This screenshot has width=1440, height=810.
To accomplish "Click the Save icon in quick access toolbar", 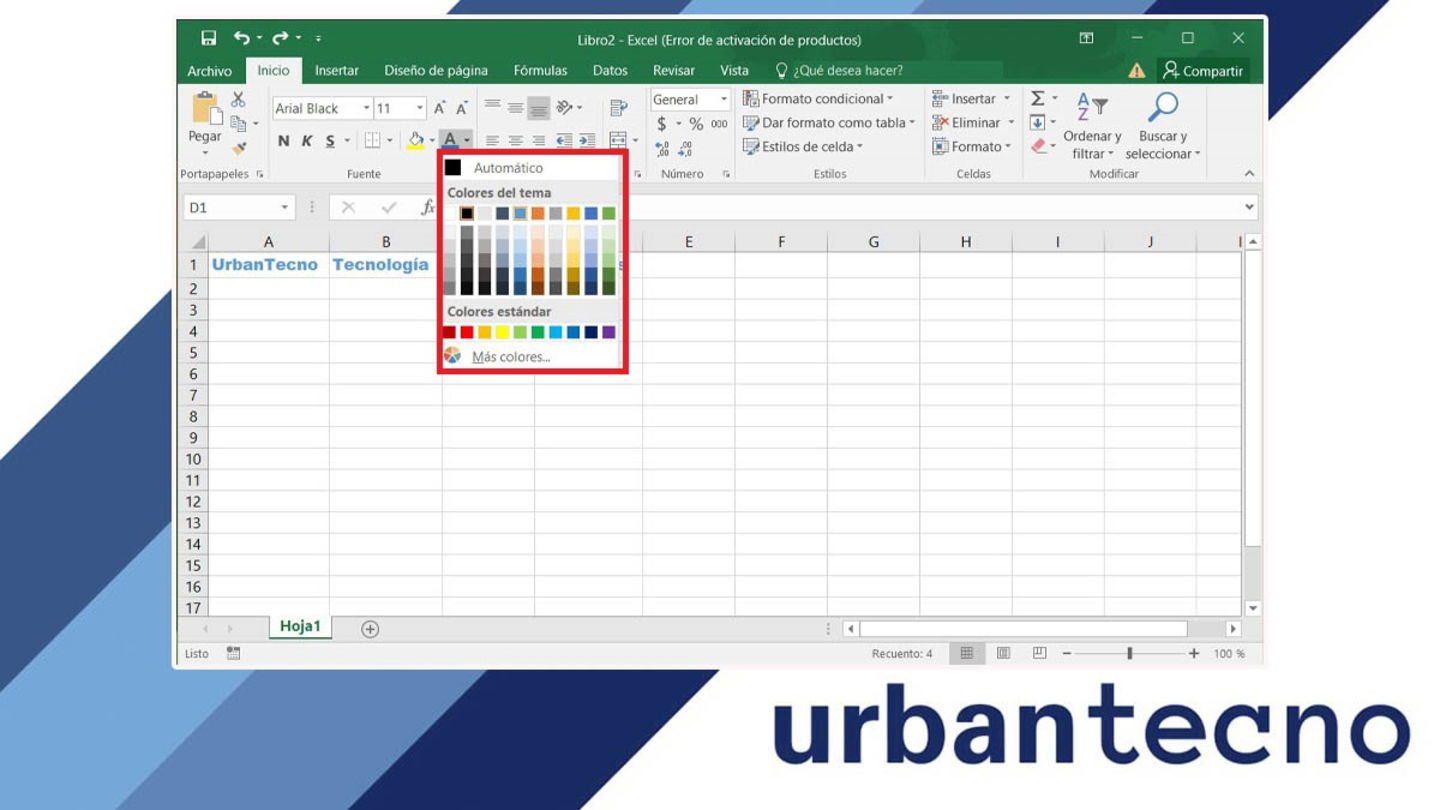I will click(208, 38).
